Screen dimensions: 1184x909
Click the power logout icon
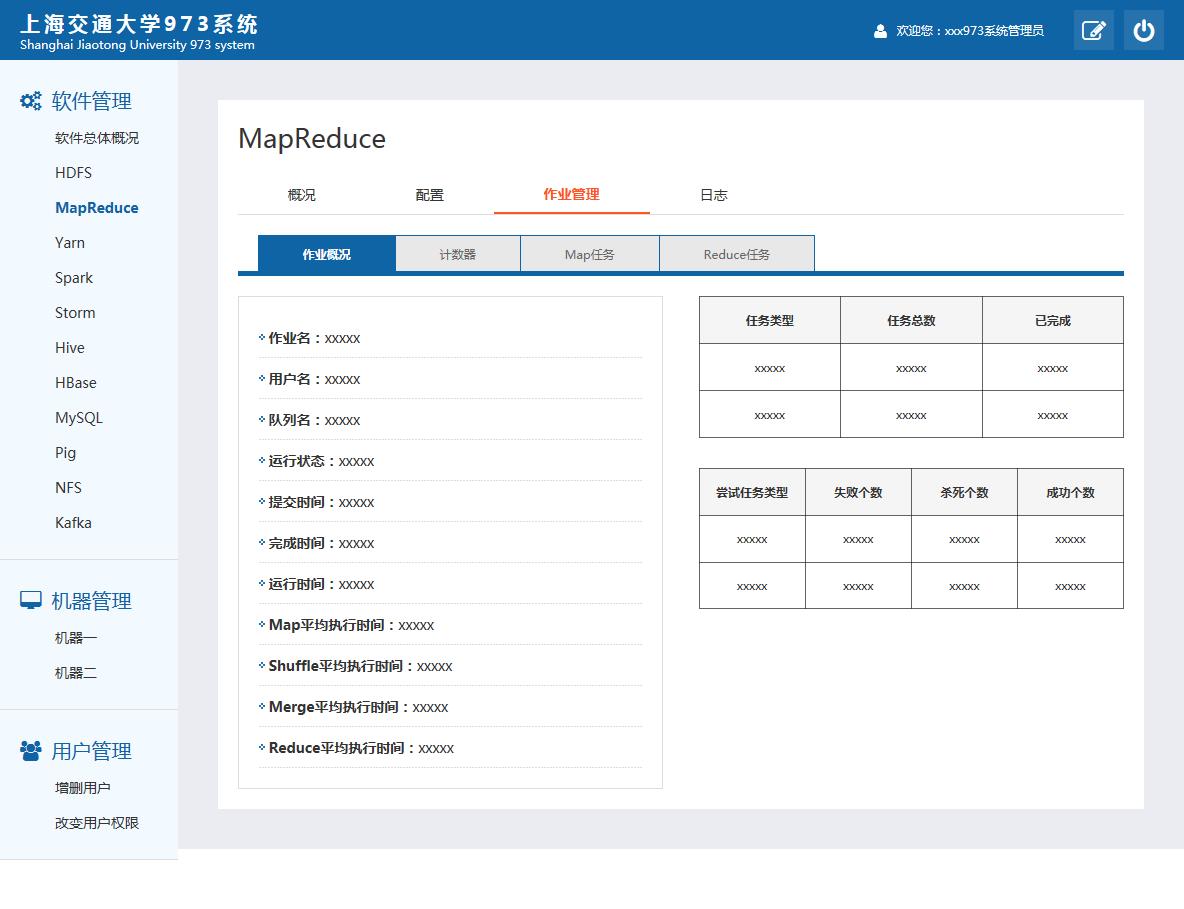tap(1143, 30)
